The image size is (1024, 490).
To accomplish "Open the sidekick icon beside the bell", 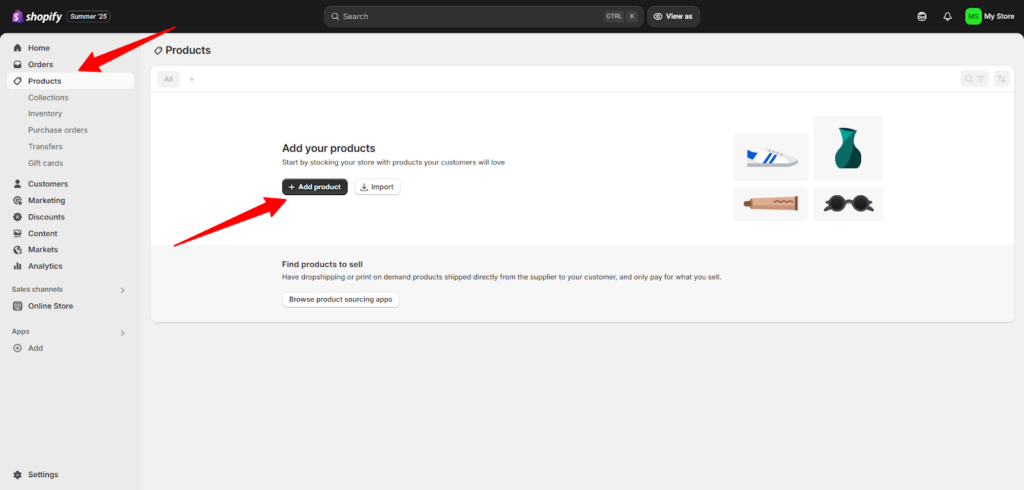I will 921,16.
